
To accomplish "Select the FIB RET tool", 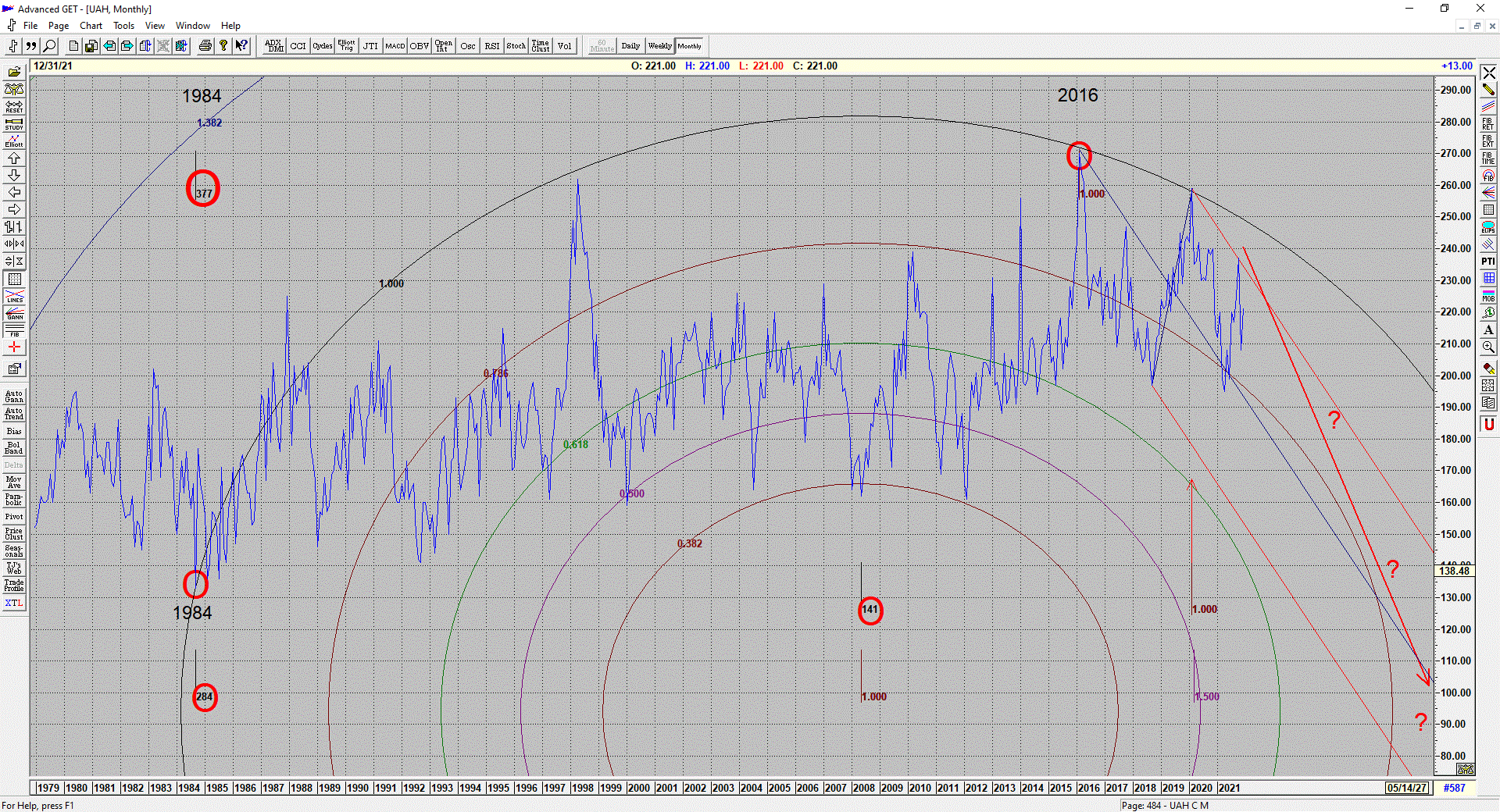I will (x=1488, y=124).
